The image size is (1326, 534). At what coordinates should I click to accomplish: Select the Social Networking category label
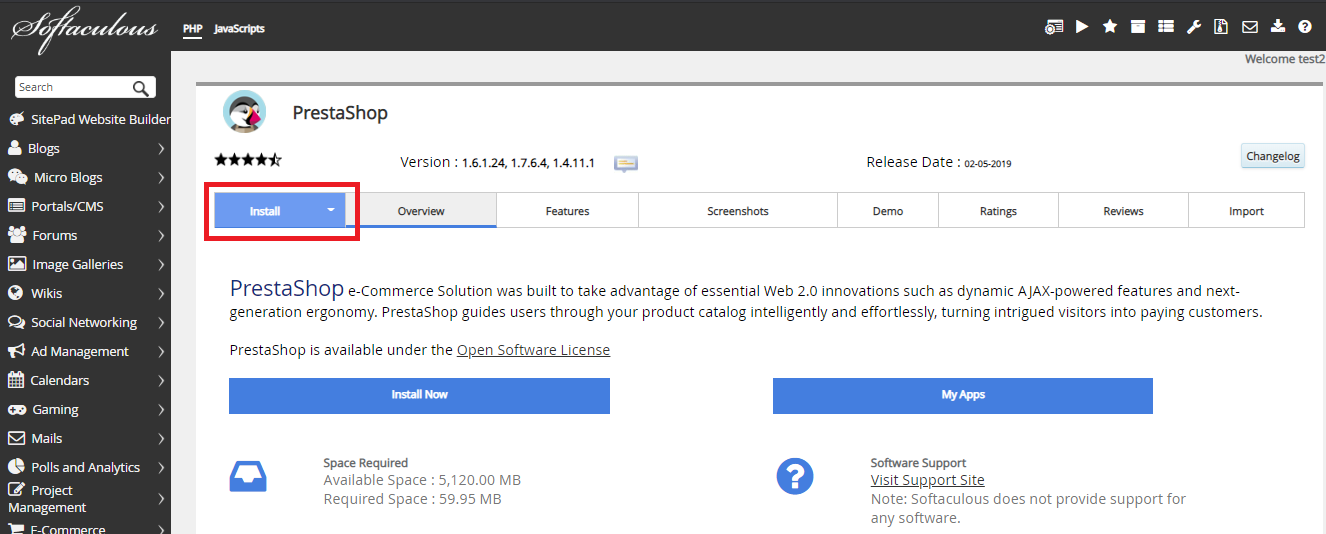[84, 322]
